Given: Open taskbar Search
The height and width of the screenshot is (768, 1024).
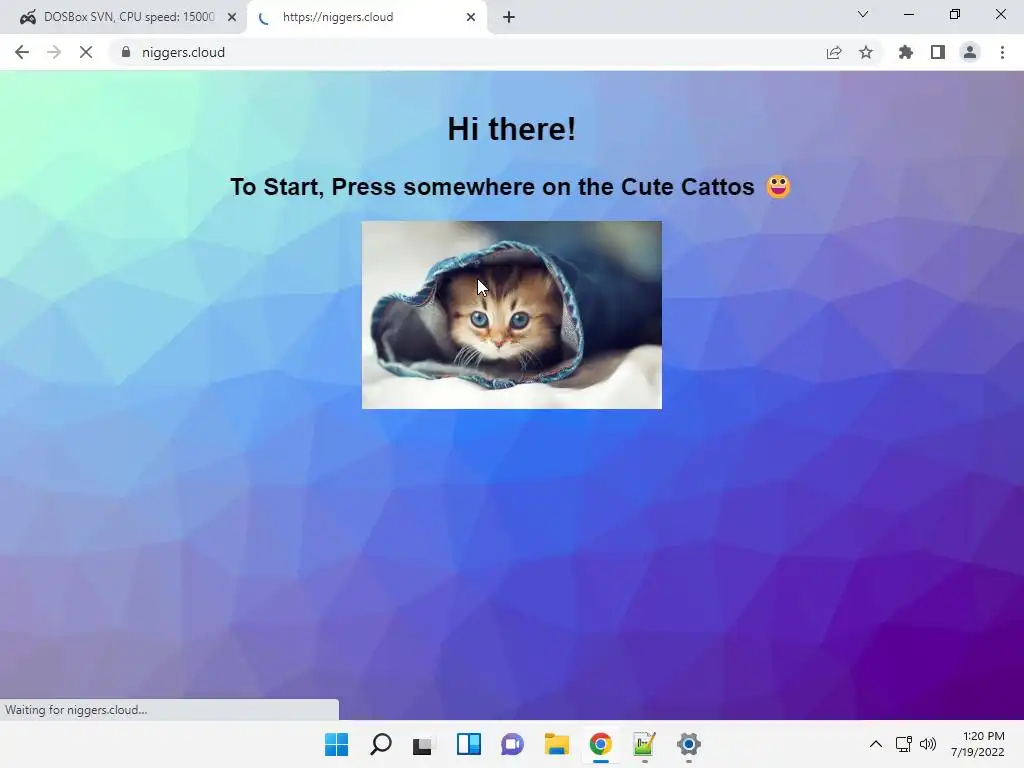Looking at the screenshot, I should coord(381,744).
